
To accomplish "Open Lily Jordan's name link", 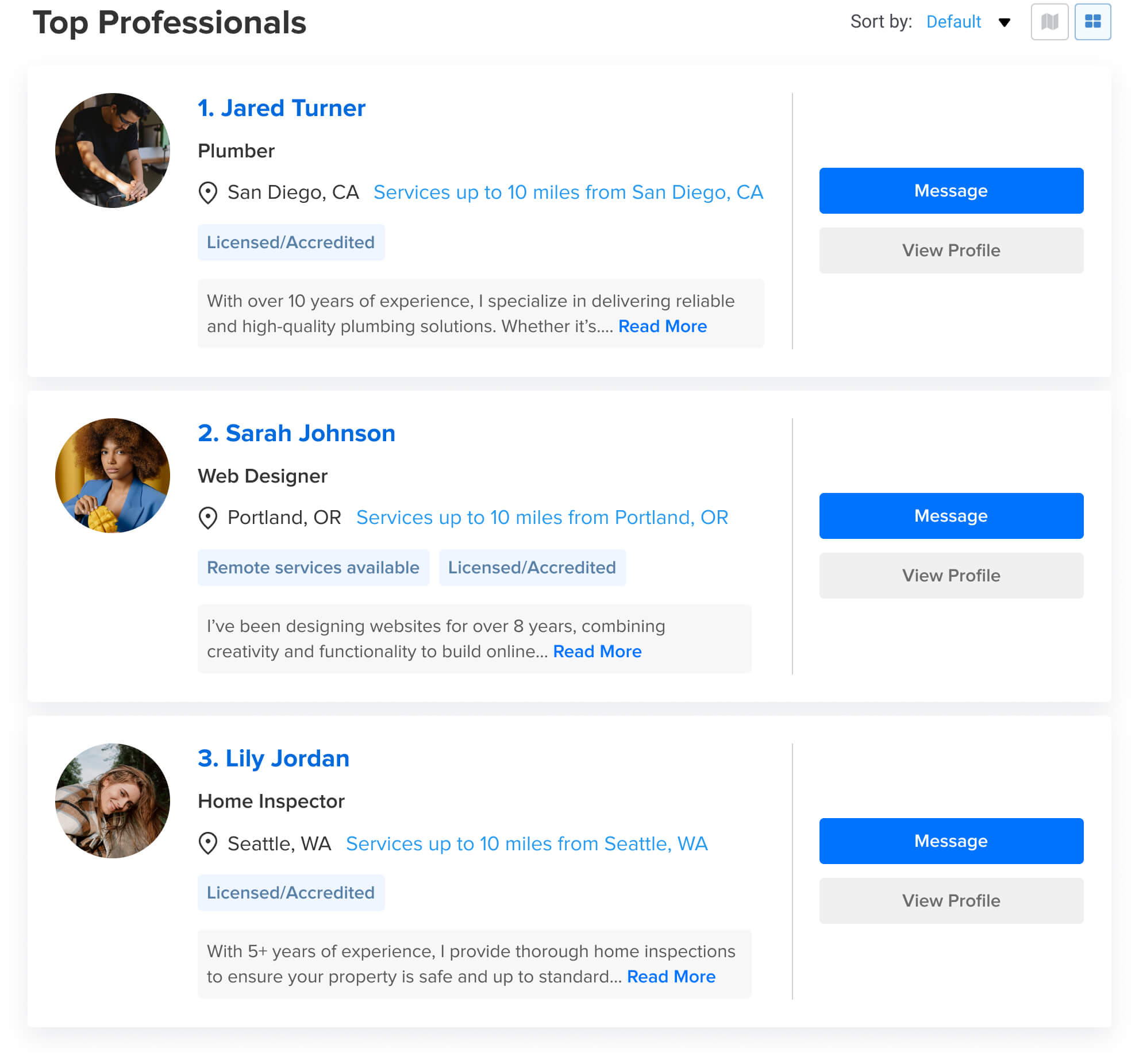I will pyautogui.click(x=274, y=758).
